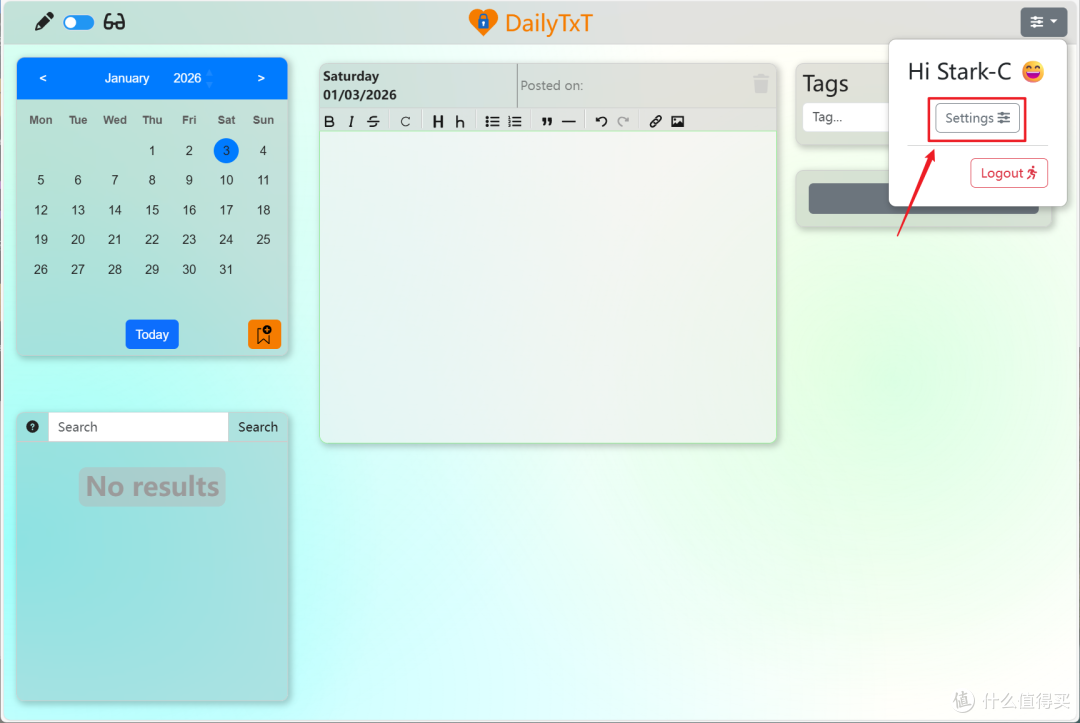Insert an image in the editor
Screen dimensions: 1080x723
(678, 122)
